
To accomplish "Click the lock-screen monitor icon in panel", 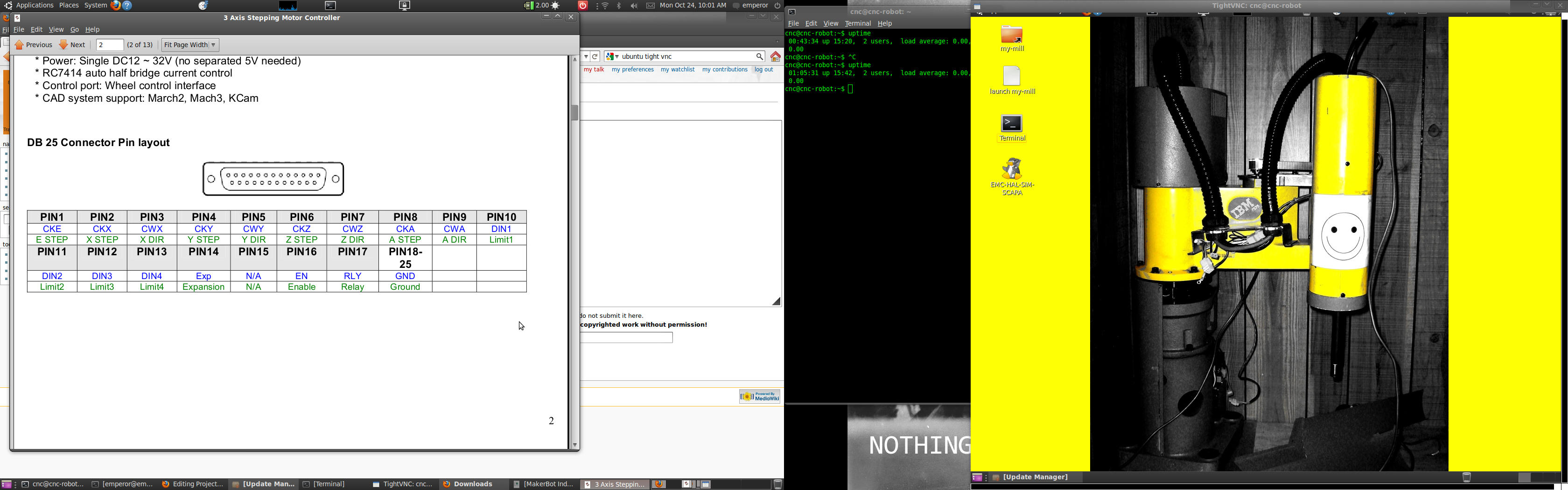I will 405,6.
